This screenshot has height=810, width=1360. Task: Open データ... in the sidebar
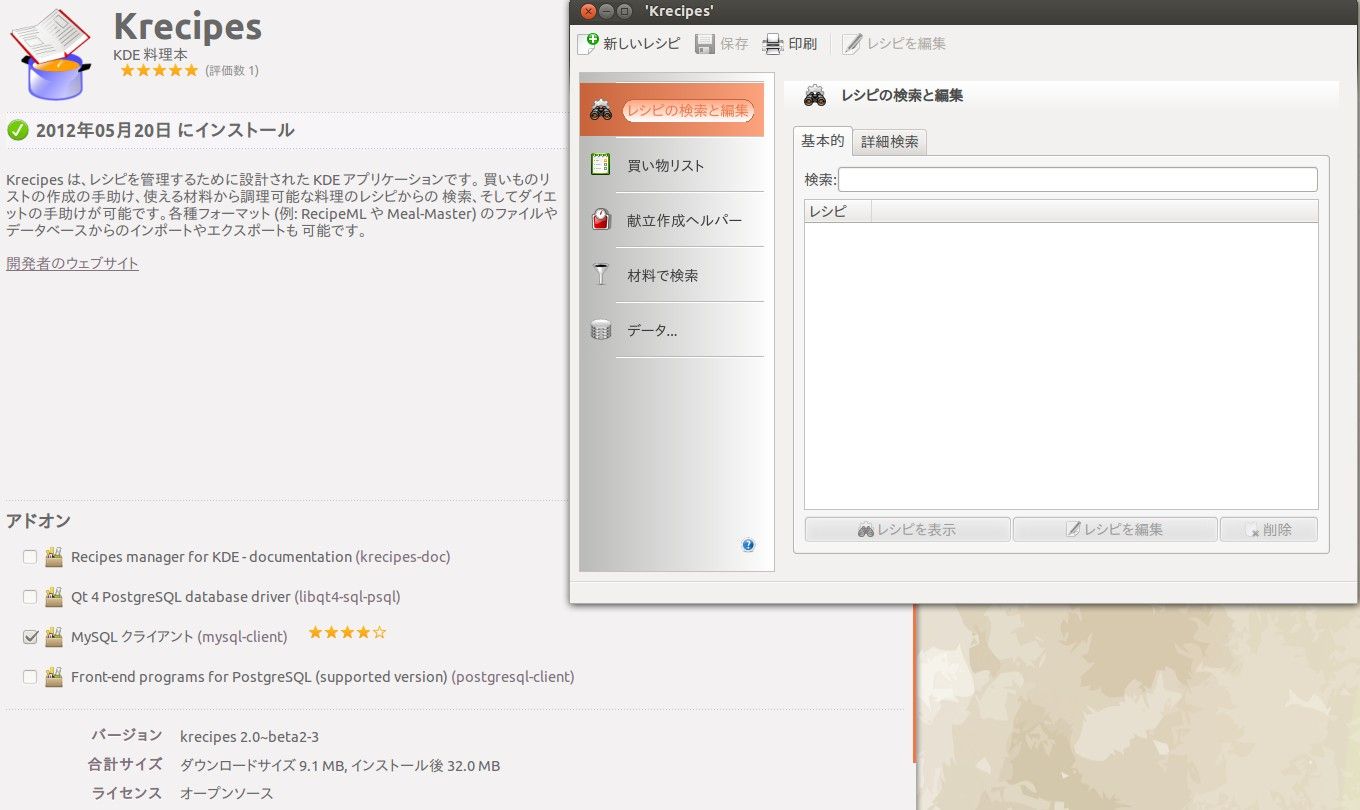point(672,330)
